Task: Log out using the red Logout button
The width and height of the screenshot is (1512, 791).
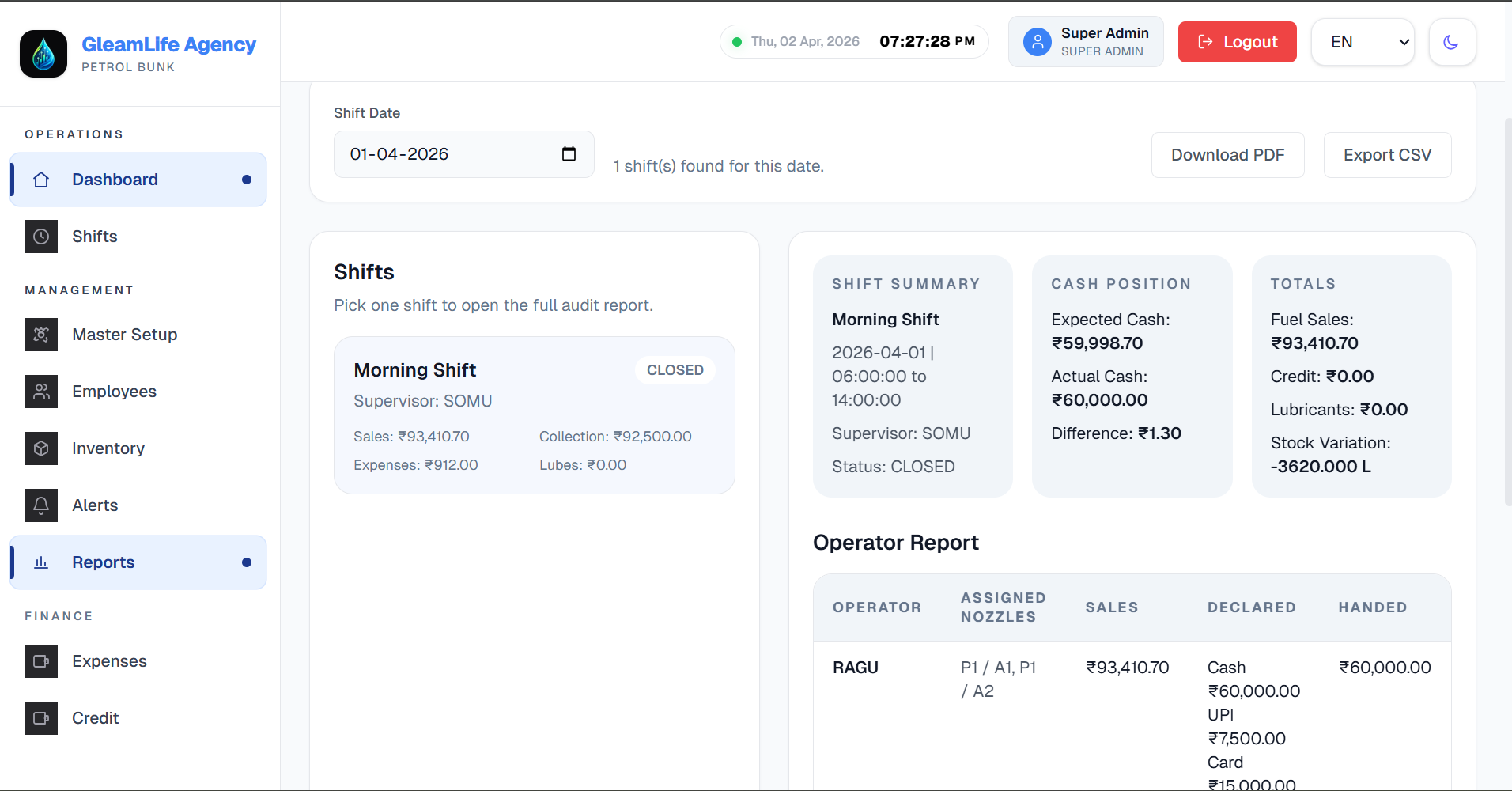Action: (1237, 42)
